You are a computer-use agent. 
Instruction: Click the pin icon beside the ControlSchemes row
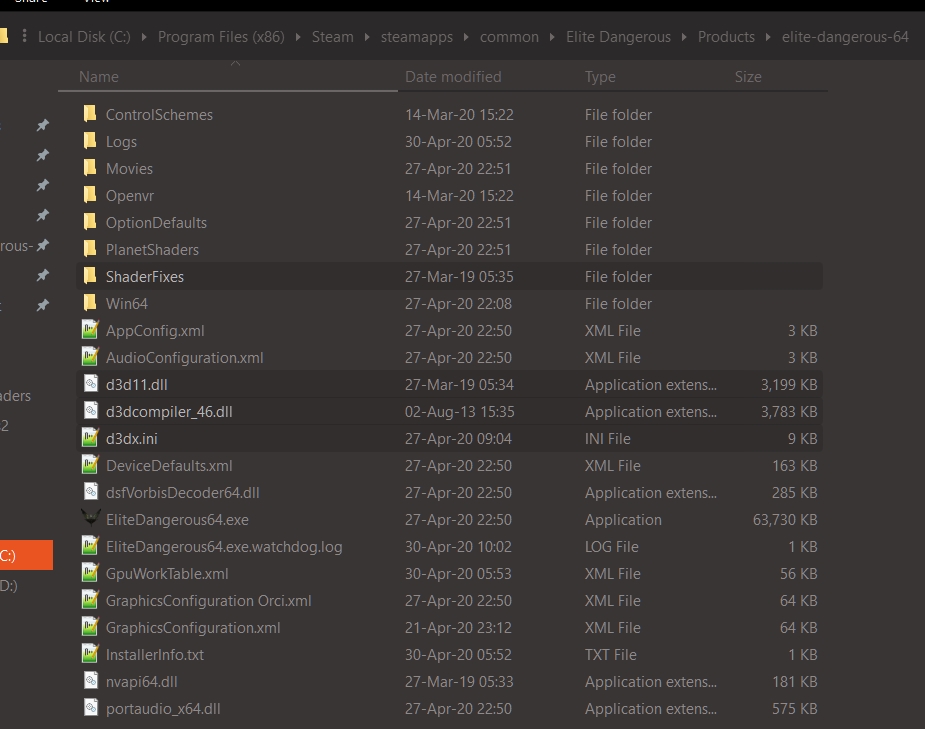point(42,125)
